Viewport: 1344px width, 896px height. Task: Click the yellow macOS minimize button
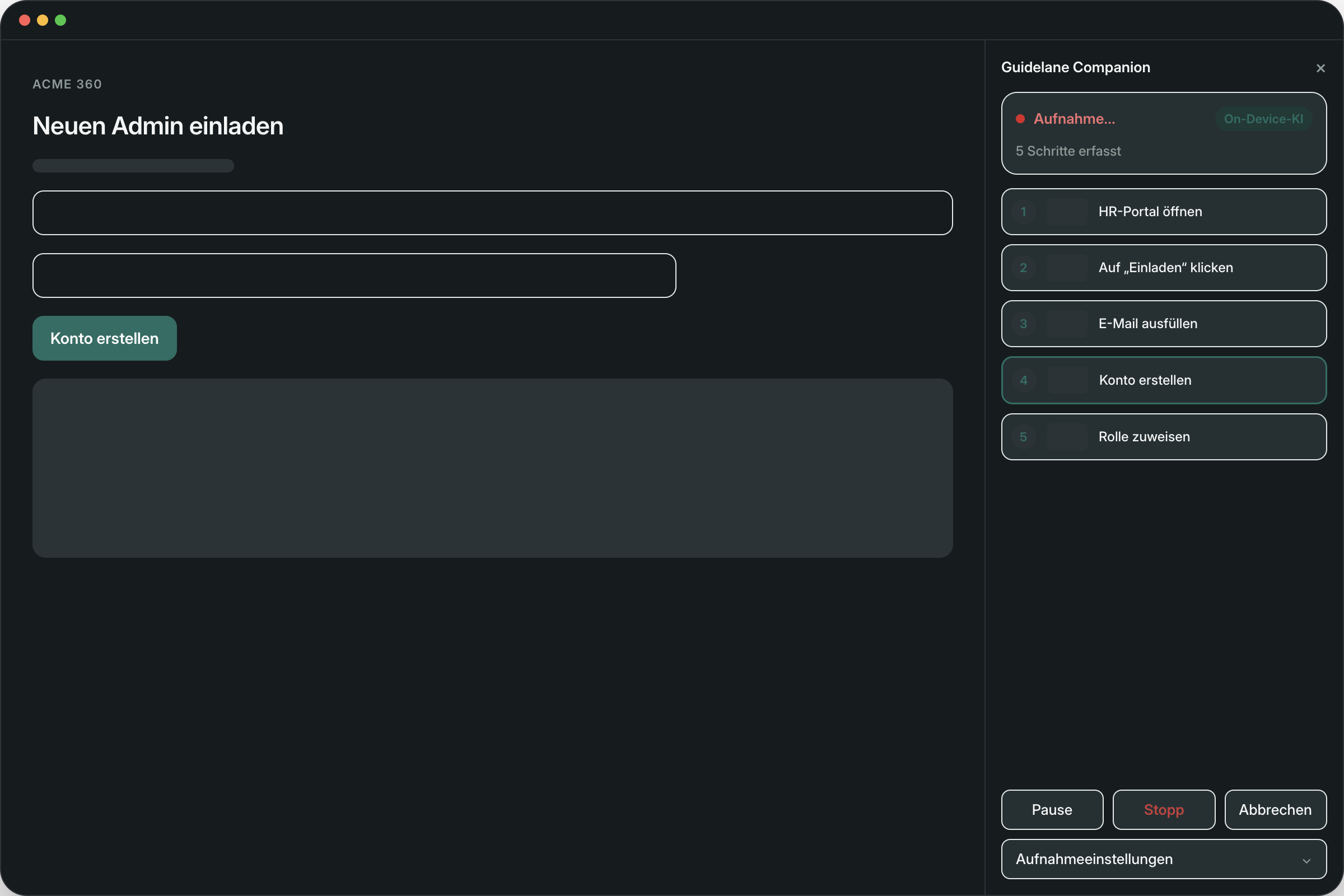pos(43,20)
